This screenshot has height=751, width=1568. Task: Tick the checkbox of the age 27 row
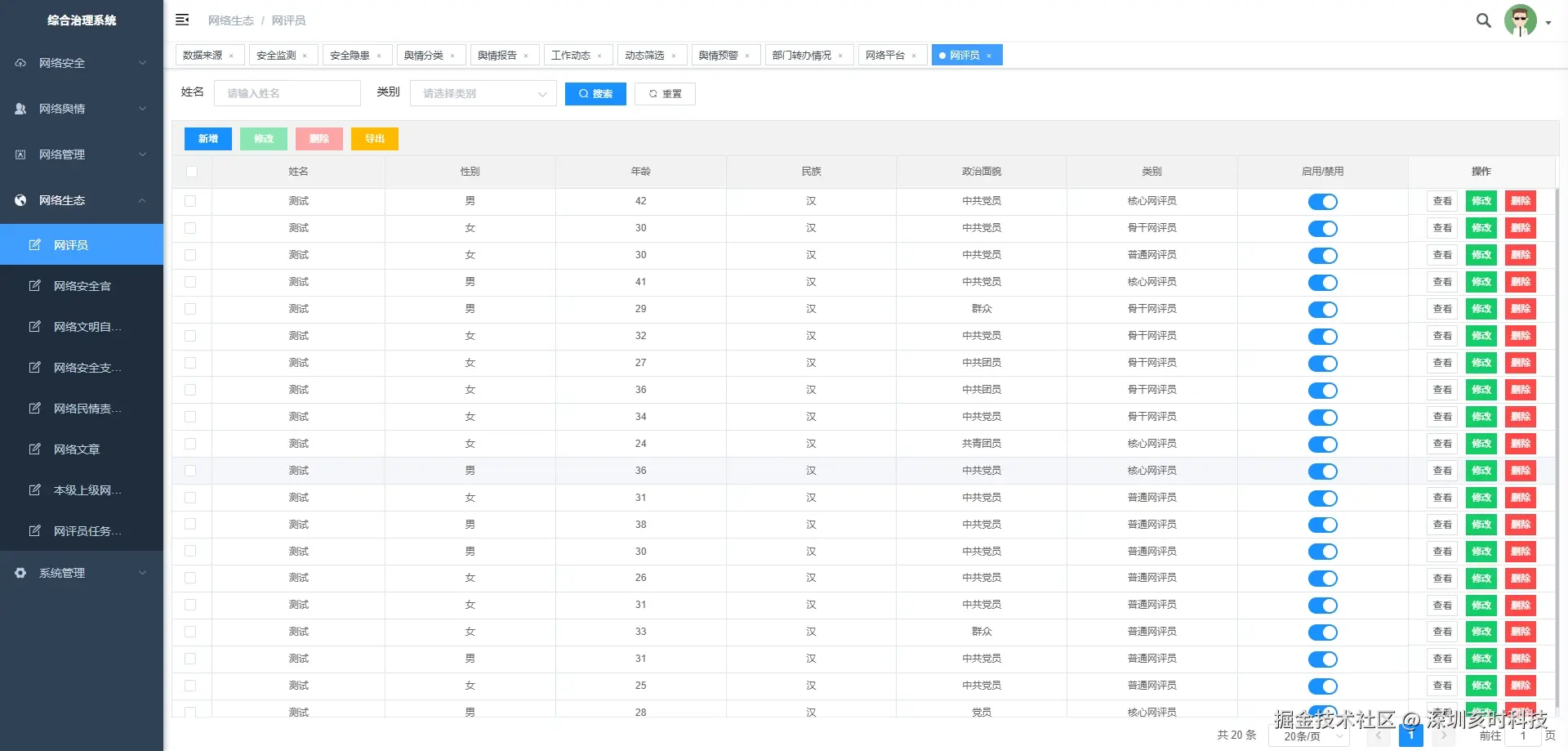tap(190, 363)
